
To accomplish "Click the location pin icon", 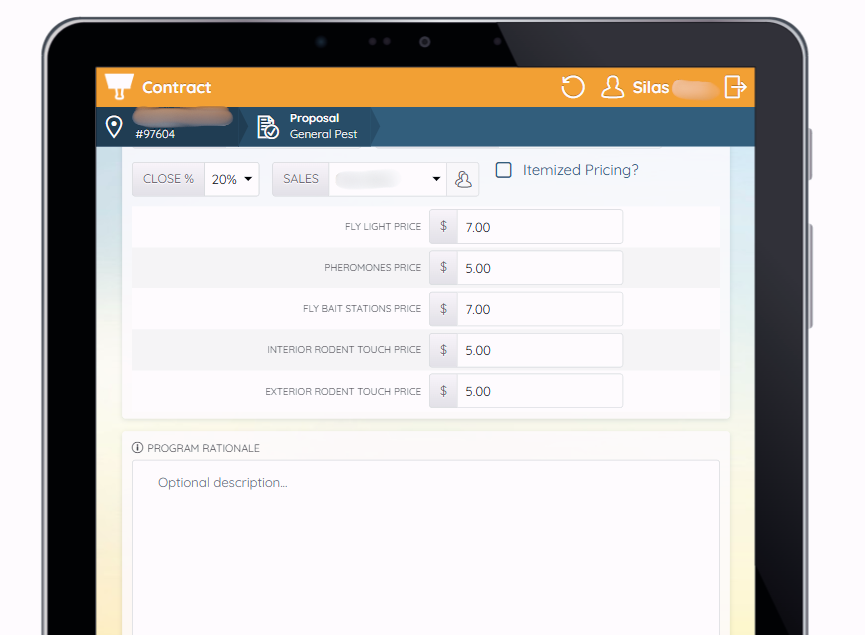I will (x=114, y=127).
